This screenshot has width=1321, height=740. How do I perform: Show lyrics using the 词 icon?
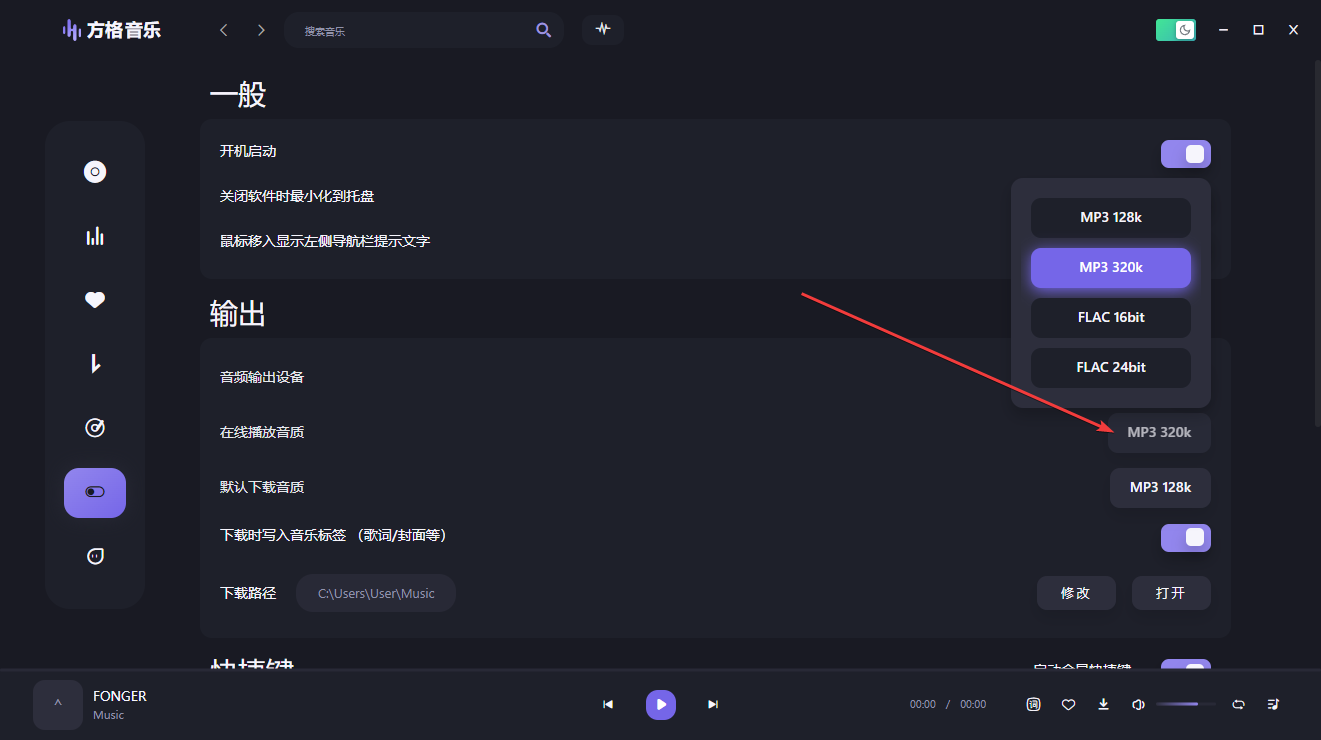1033,704
